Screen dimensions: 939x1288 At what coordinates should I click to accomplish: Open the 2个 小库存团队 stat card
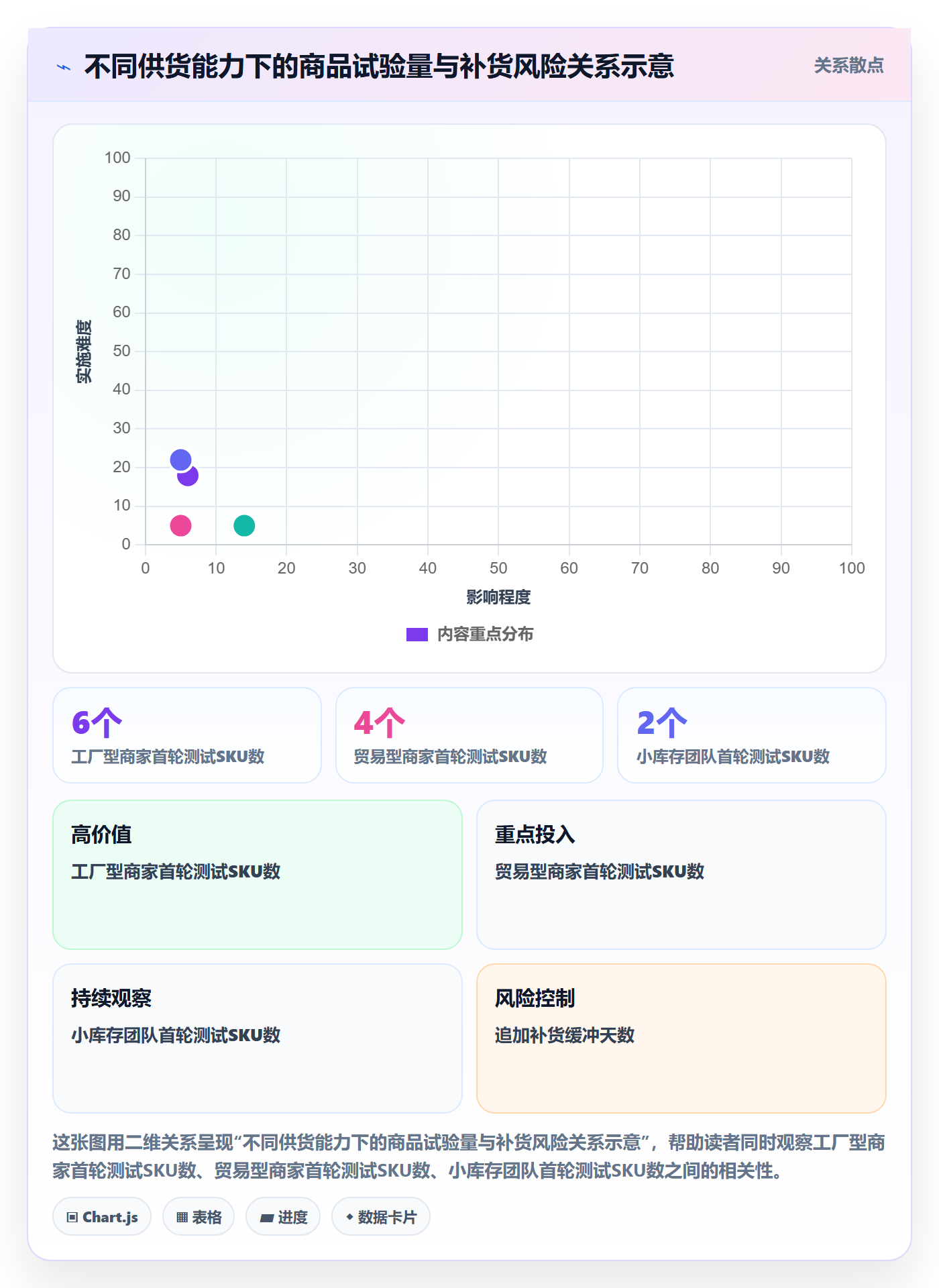point(752,735)
